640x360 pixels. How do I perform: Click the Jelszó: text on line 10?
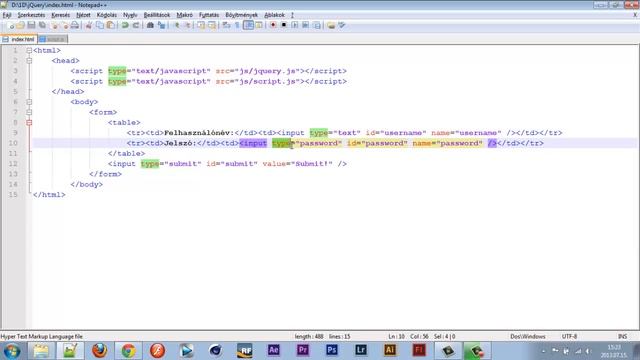point(180,143)
